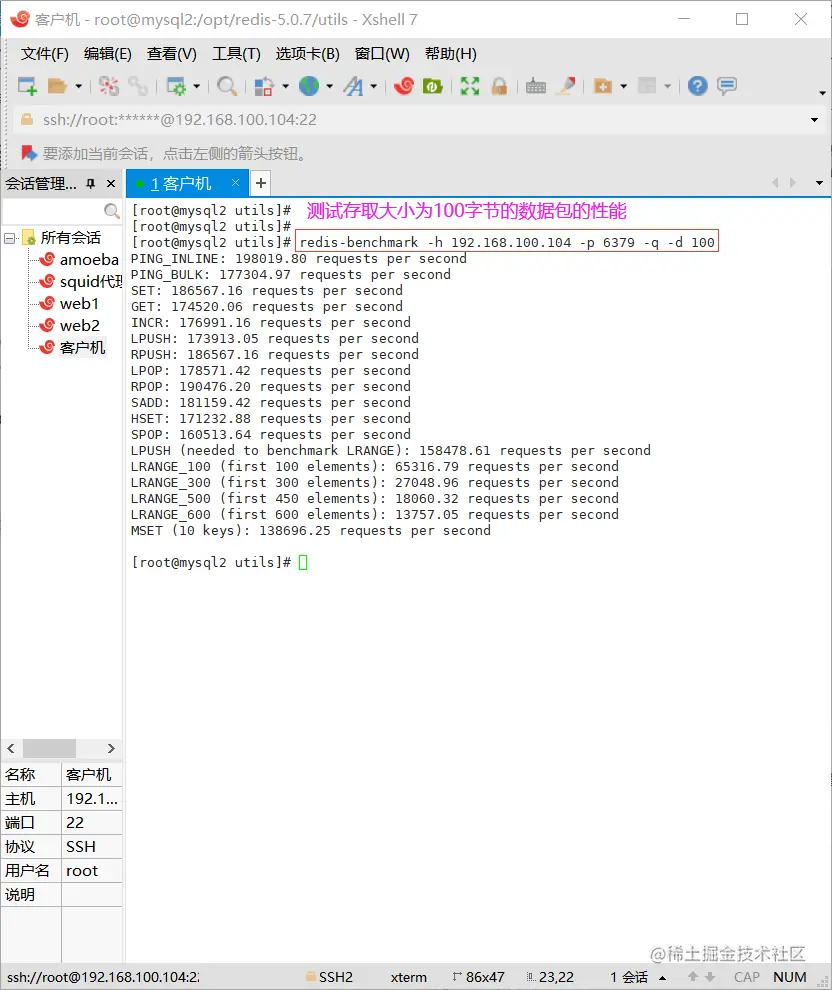The image size is (832, 990).
Task: Select the 客户机 session in tree
Action: (82, 348)
